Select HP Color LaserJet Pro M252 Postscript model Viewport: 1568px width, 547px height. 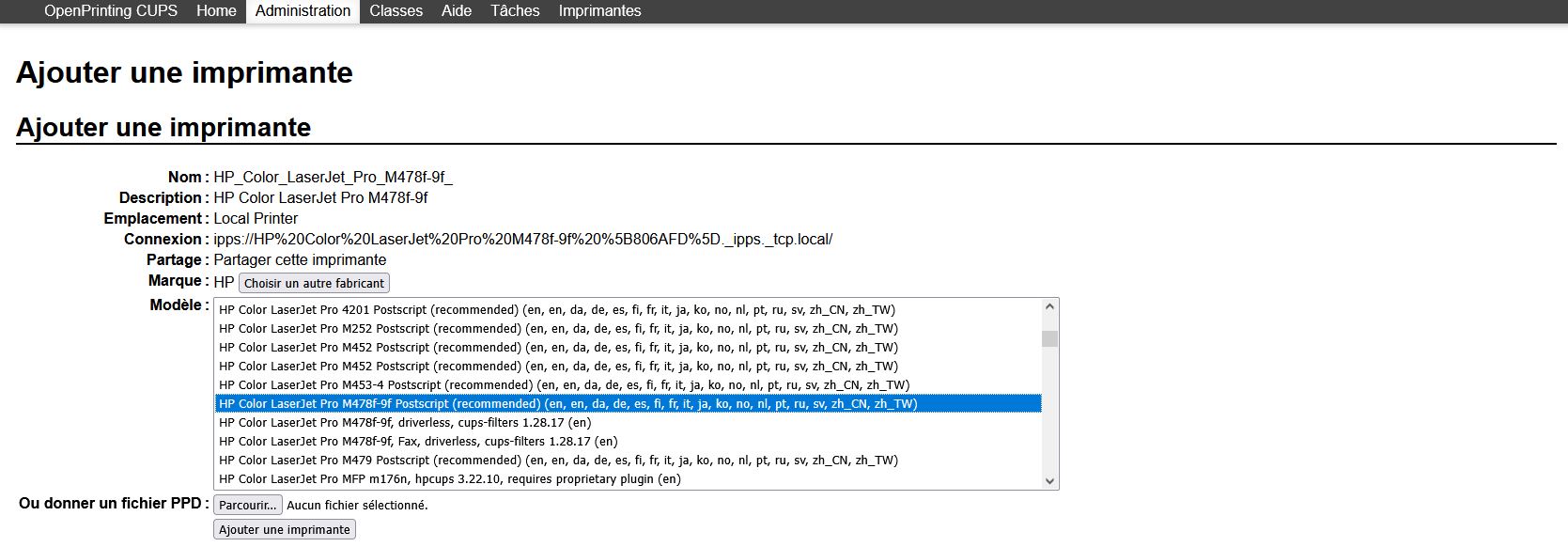tap(628, 328)
